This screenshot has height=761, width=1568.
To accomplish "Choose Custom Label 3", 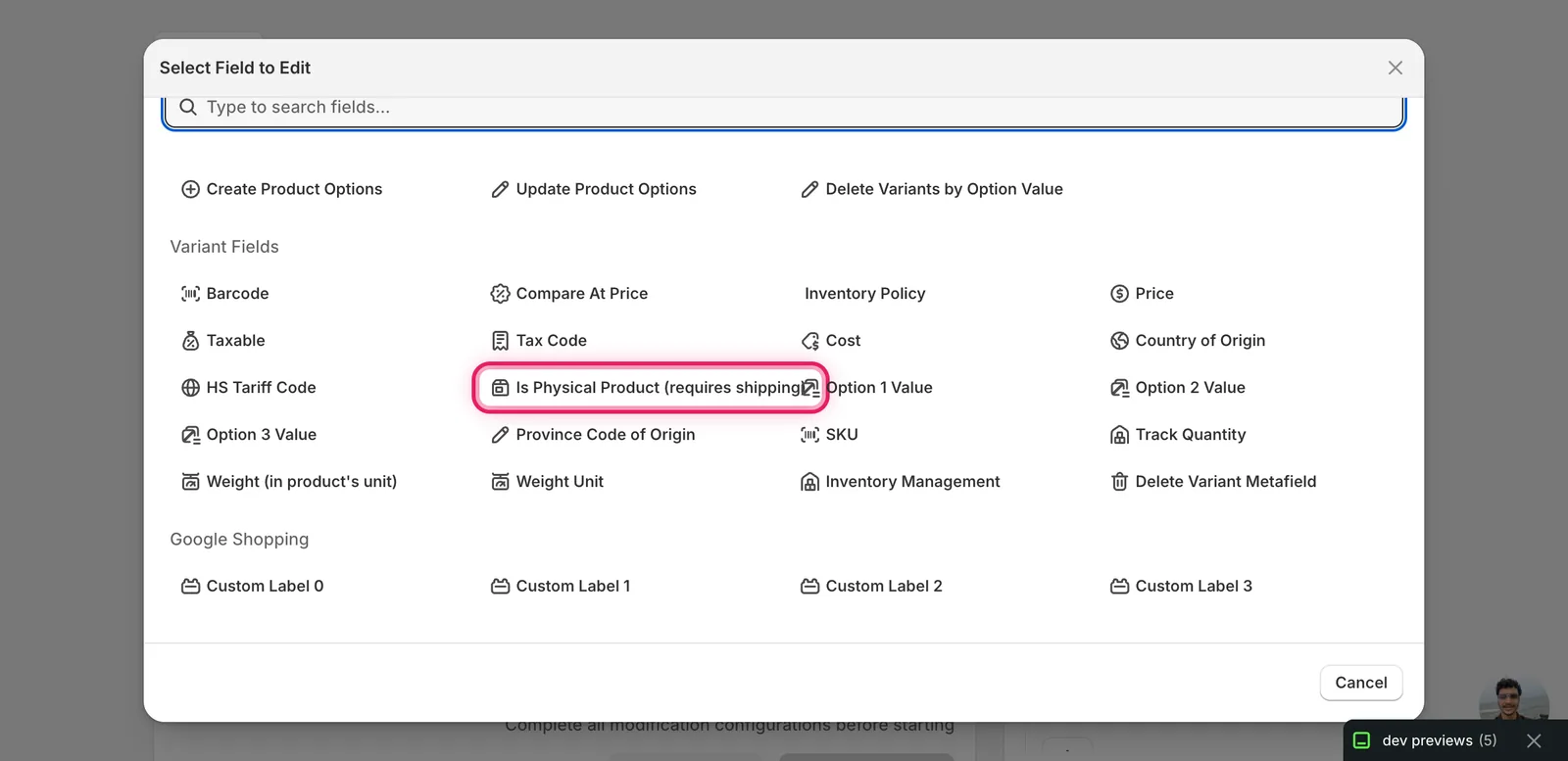I will tap(1181, 587).
